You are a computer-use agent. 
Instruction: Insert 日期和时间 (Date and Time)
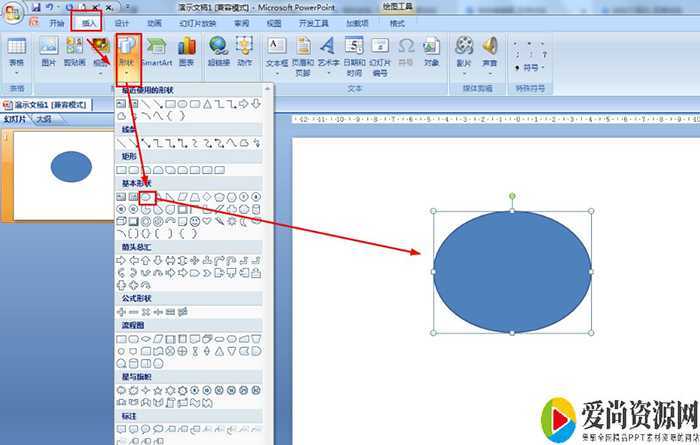pos(354,56)
